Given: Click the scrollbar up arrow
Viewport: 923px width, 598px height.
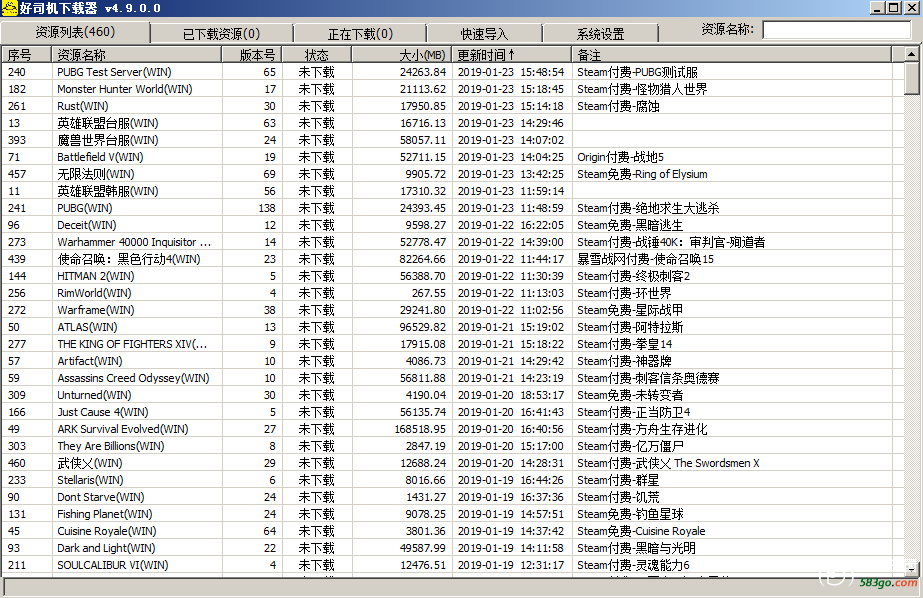Looking at the screenshot, I should 911,55.
